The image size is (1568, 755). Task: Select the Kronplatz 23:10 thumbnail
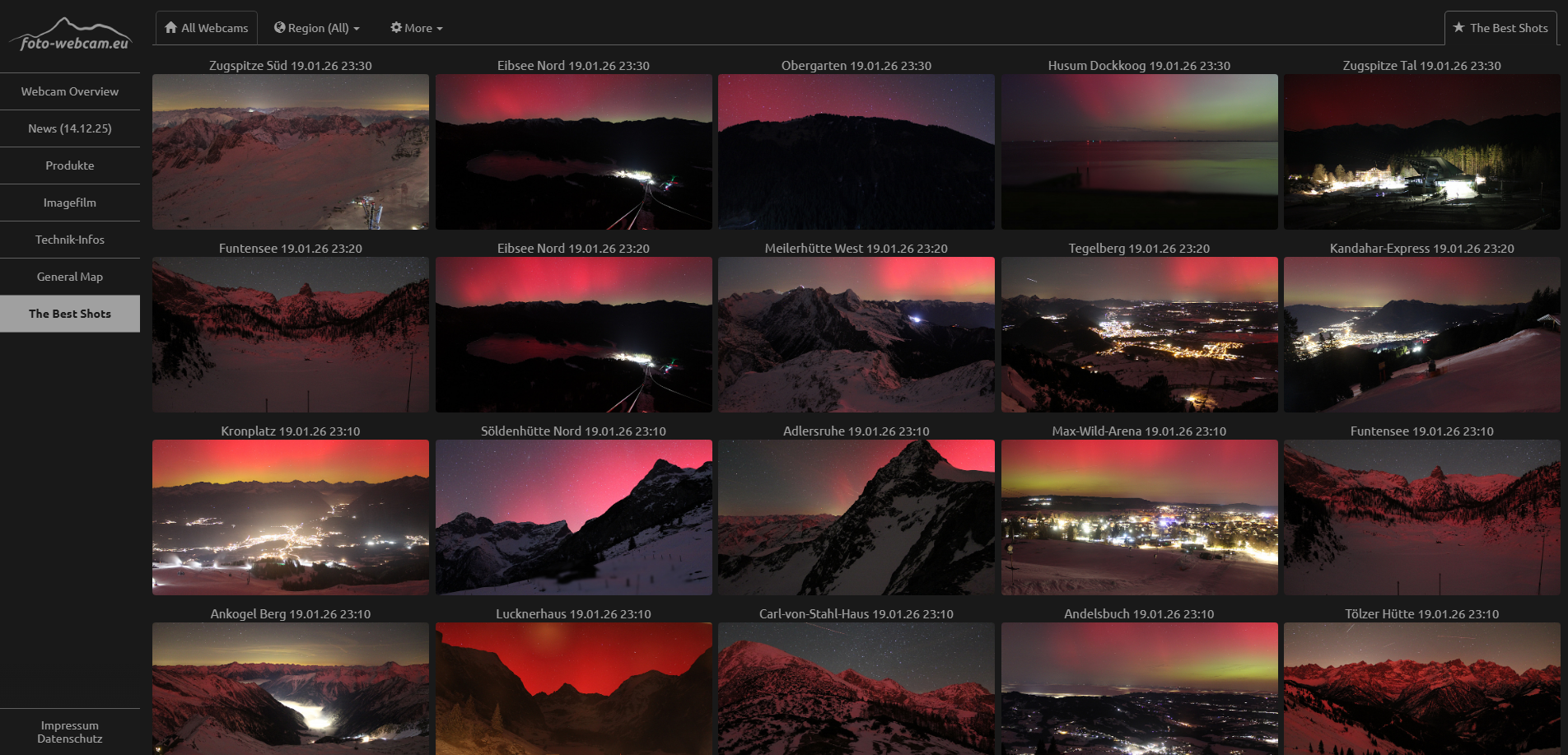(x=291, y=518)
